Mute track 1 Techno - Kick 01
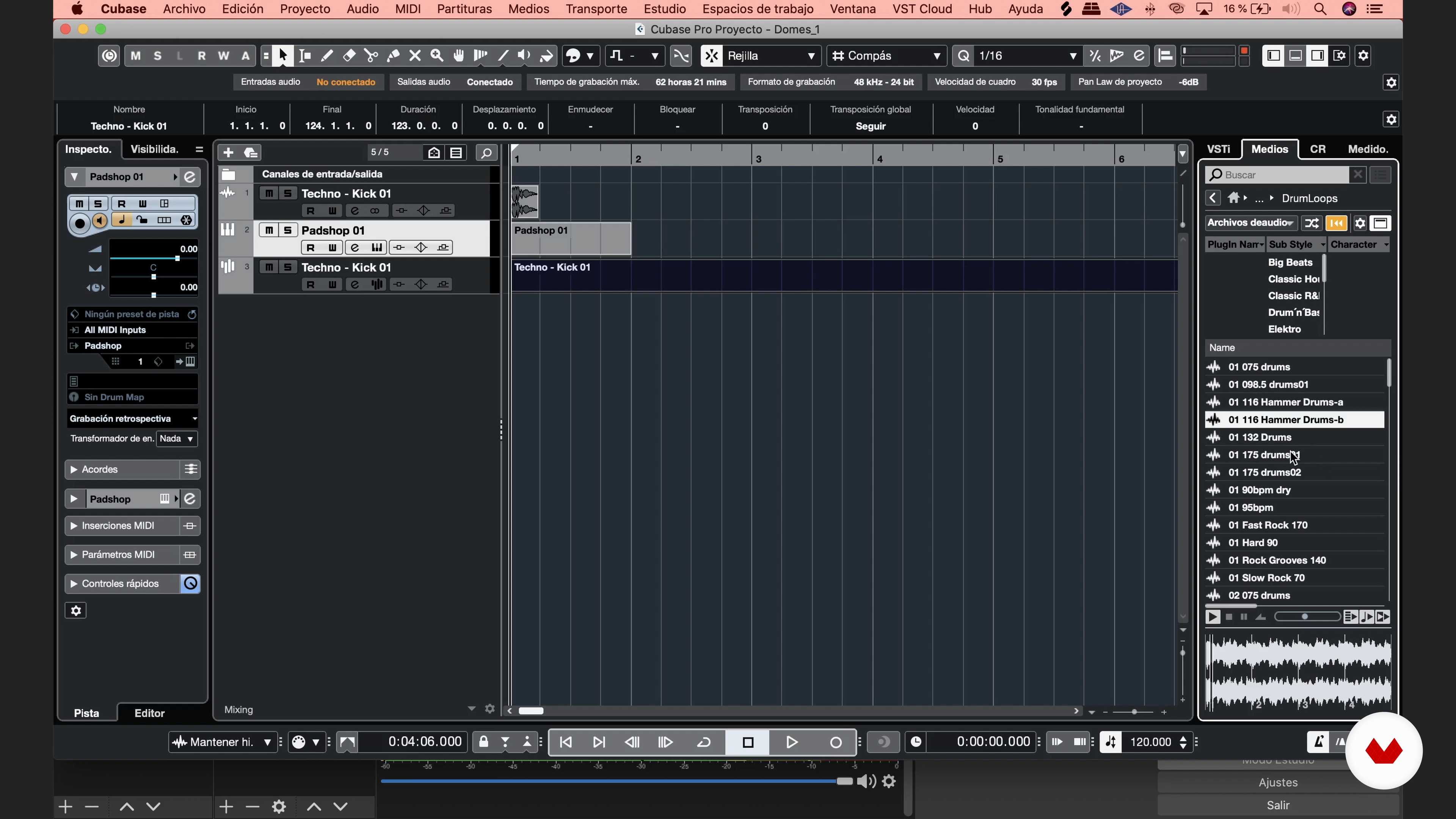Viewport: 1456px width, 819px height. 270,193
